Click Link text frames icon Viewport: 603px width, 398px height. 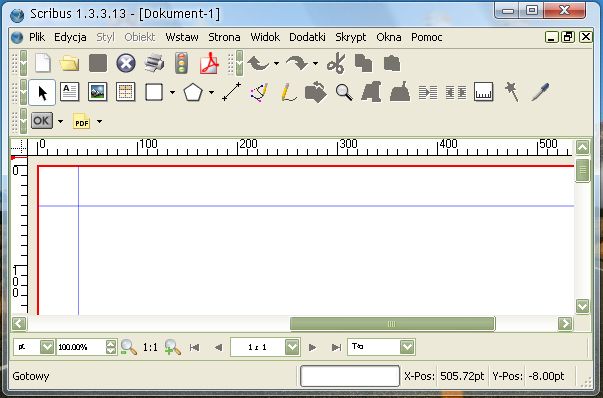point(428,93)
